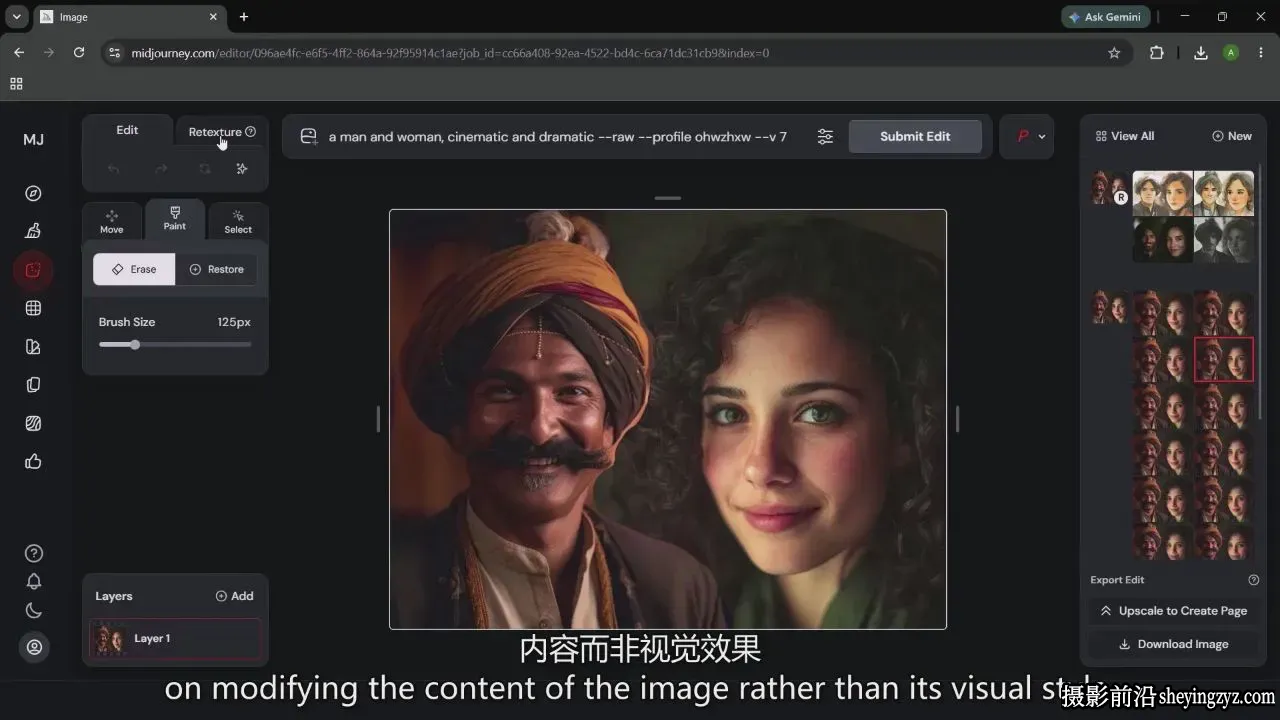The width and height of the screenshot is (1280, 720).
Task: Toggle dark mode moon icon
Action: [34, 610]
